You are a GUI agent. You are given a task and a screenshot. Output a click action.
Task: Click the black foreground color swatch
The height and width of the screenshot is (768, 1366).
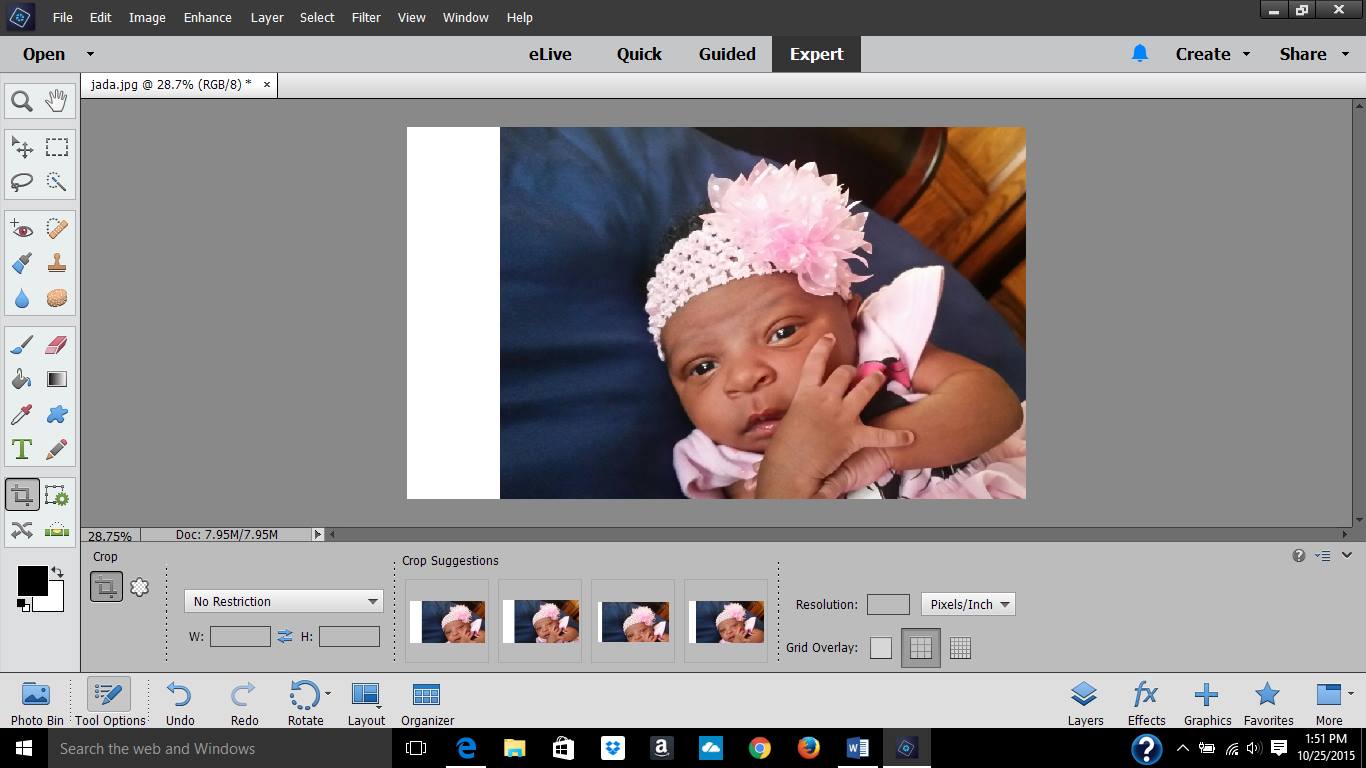point(31,580)
